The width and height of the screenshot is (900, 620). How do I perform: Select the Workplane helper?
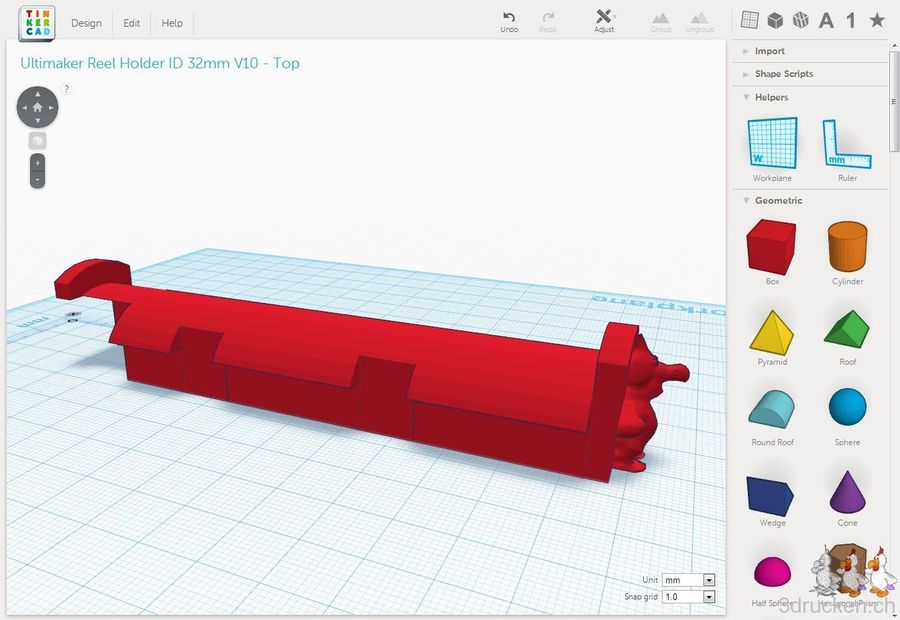tap(771, 145)
